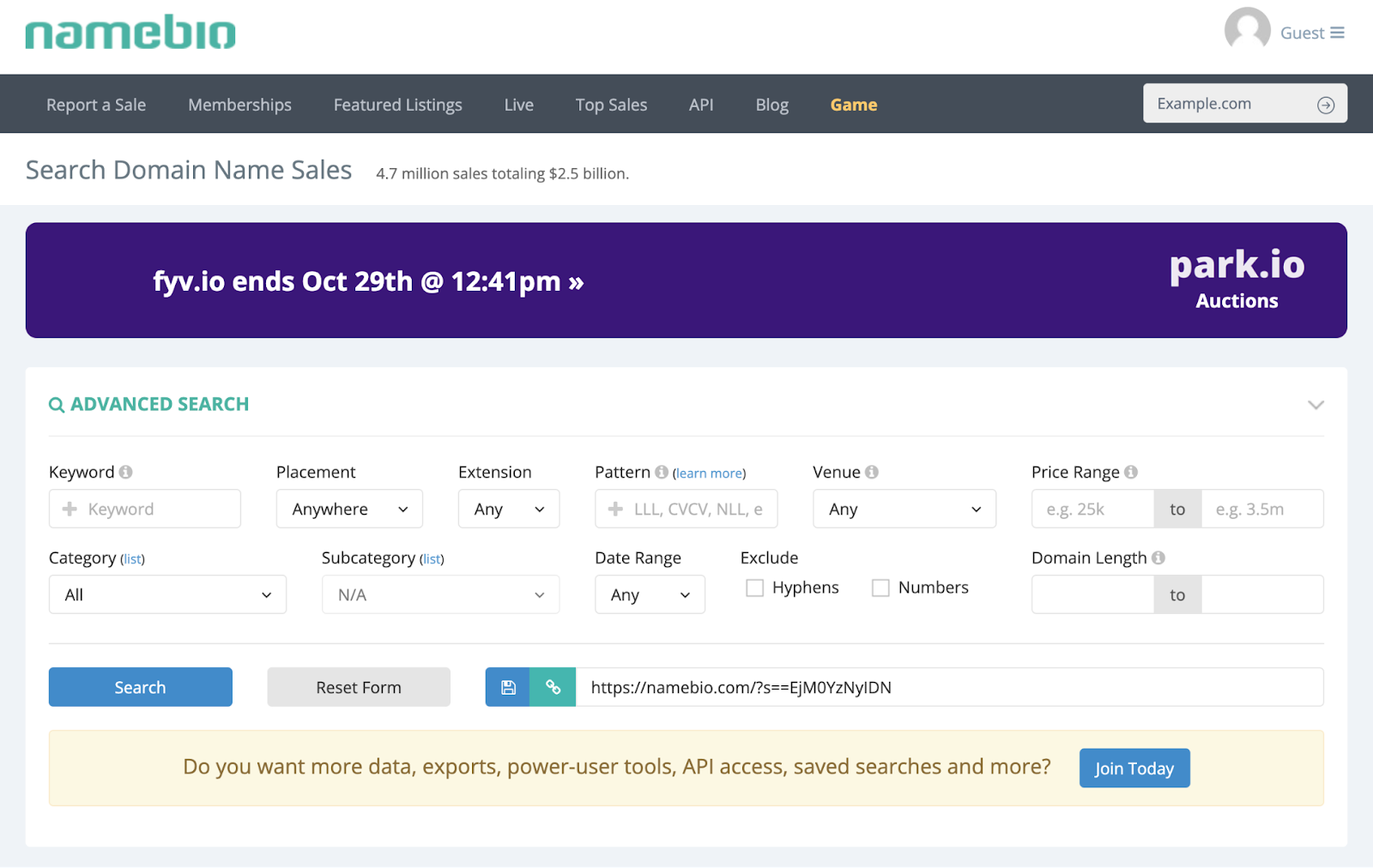Open the Venue dropdown
1373x868 pixels.
click(x=904, y=509)
